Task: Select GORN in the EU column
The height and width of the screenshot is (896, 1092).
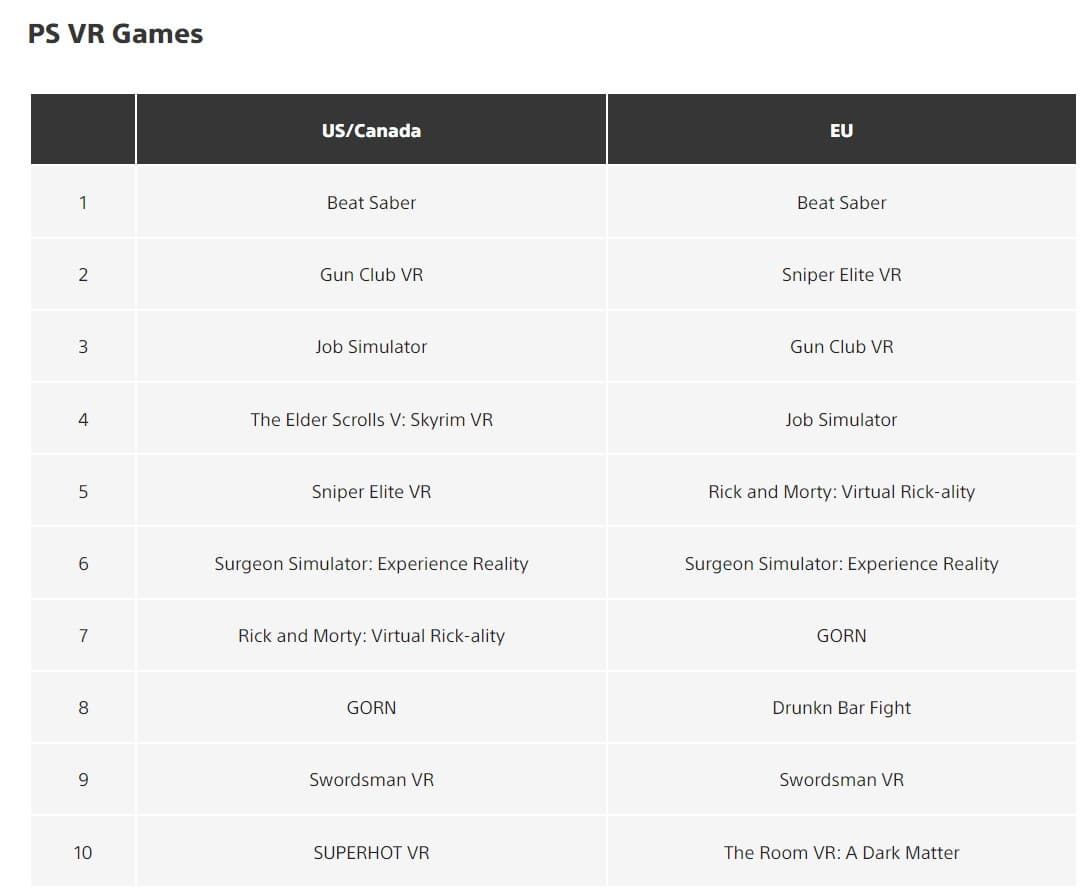Action: 841,636
